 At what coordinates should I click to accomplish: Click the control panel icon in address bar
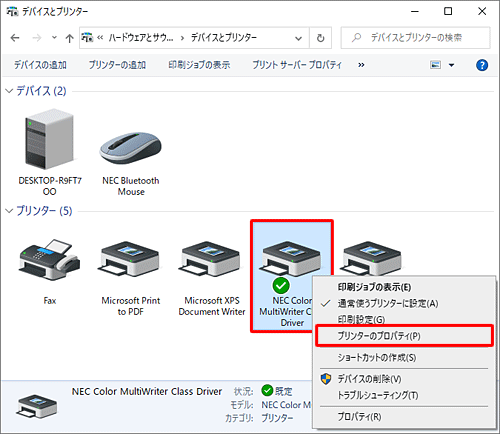coord(87,37)
